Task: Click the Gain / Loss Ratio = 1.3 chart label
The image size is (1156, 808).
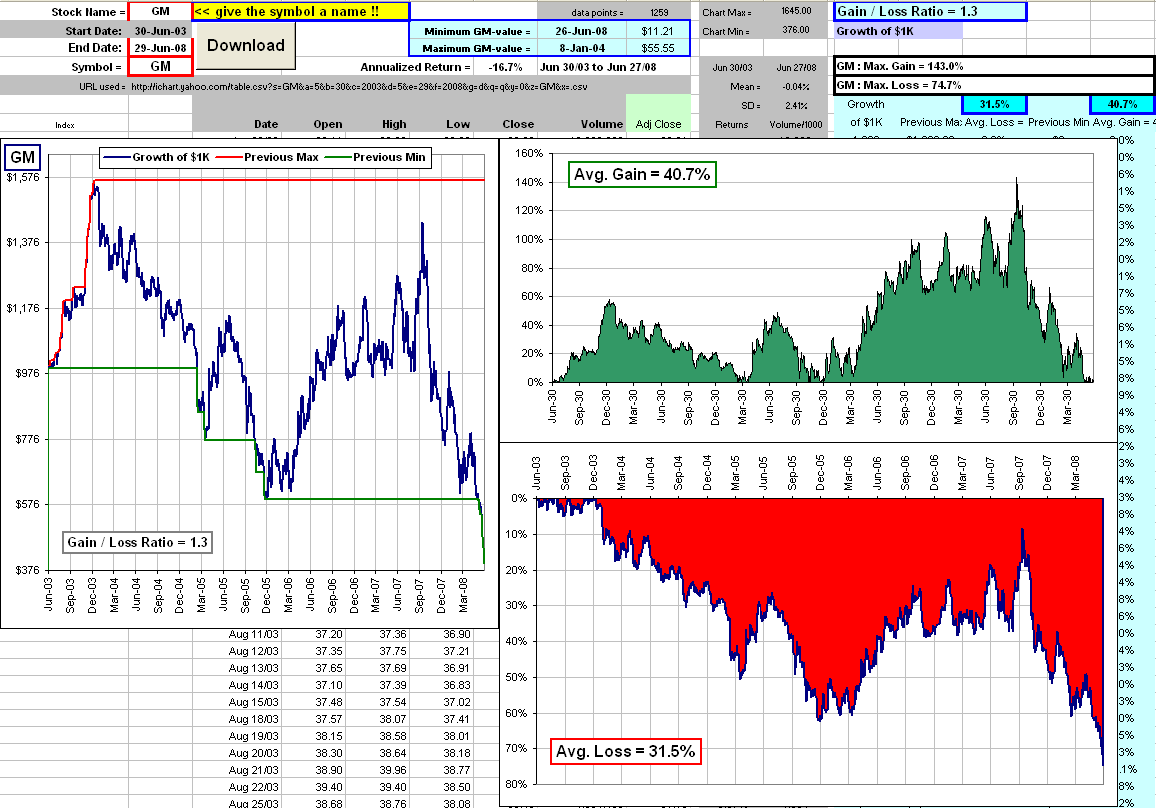Action: tap(137, 542)
